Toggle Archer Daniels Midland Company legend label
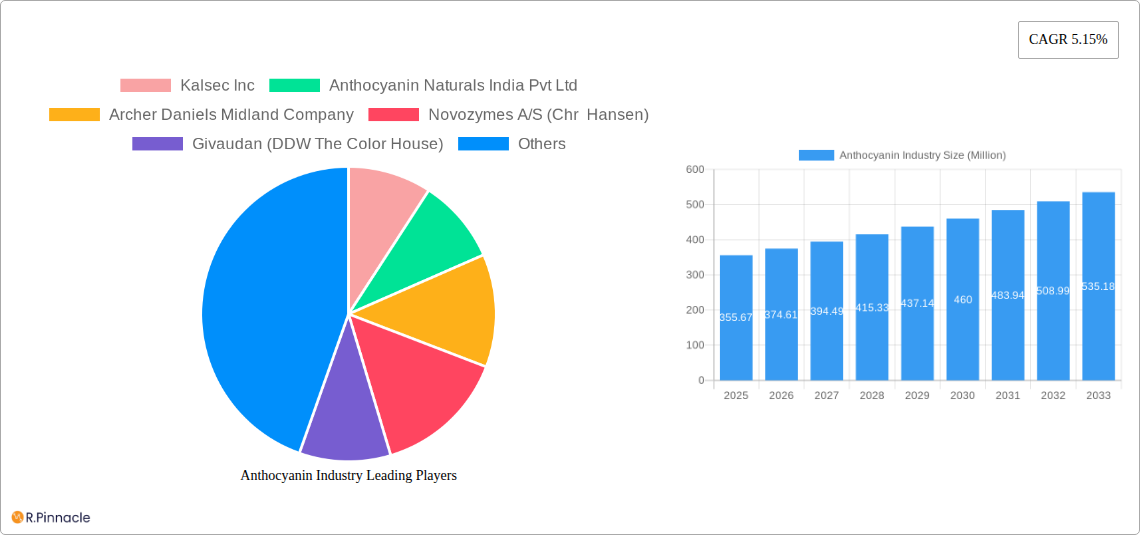This screenshot has height=535, width=1140. (231, 114)
